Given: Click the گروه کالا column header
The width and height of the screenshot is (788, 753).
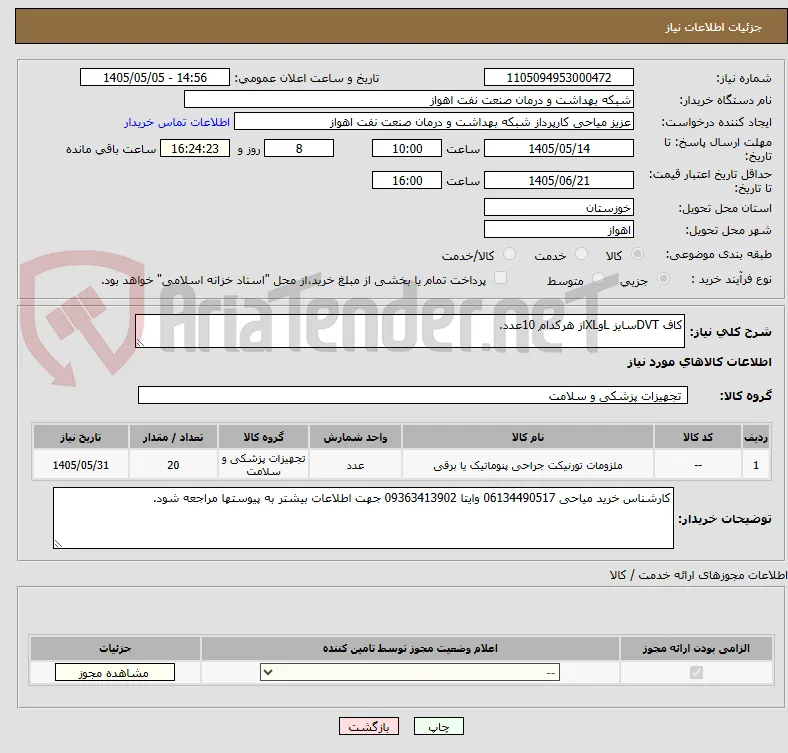Looking at the screenshot, I should pos(263,437).
